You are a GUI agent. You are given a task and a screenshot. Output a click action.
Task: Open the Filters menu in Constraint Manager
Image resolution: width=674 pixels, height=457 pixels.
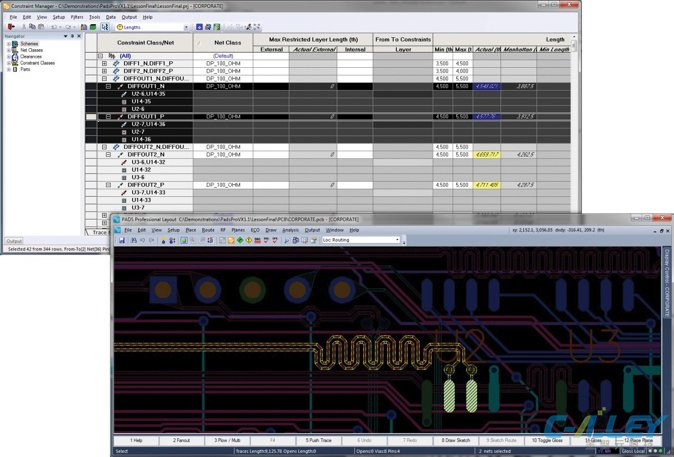click(77, 17)
